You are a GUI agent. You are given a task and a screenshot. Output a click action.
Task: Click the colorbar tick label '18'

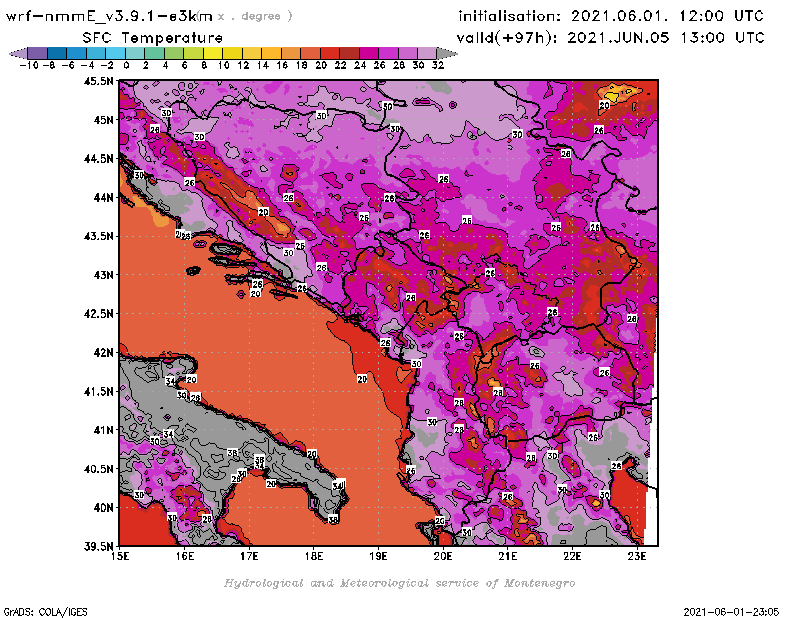click(x=301, y=65)
